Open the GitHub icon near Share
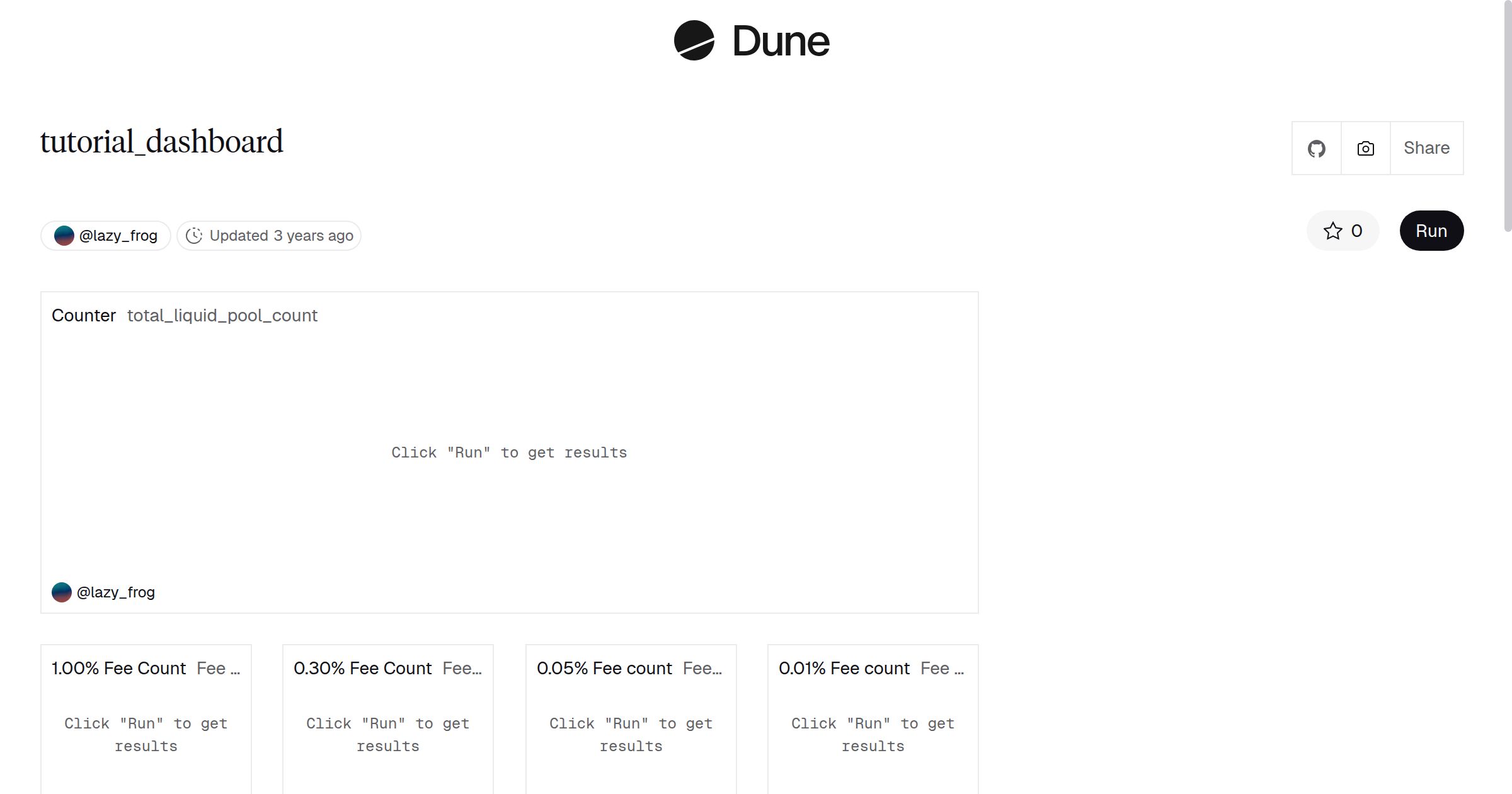Screen dimensions: 1512x794 pos(1316,147)
